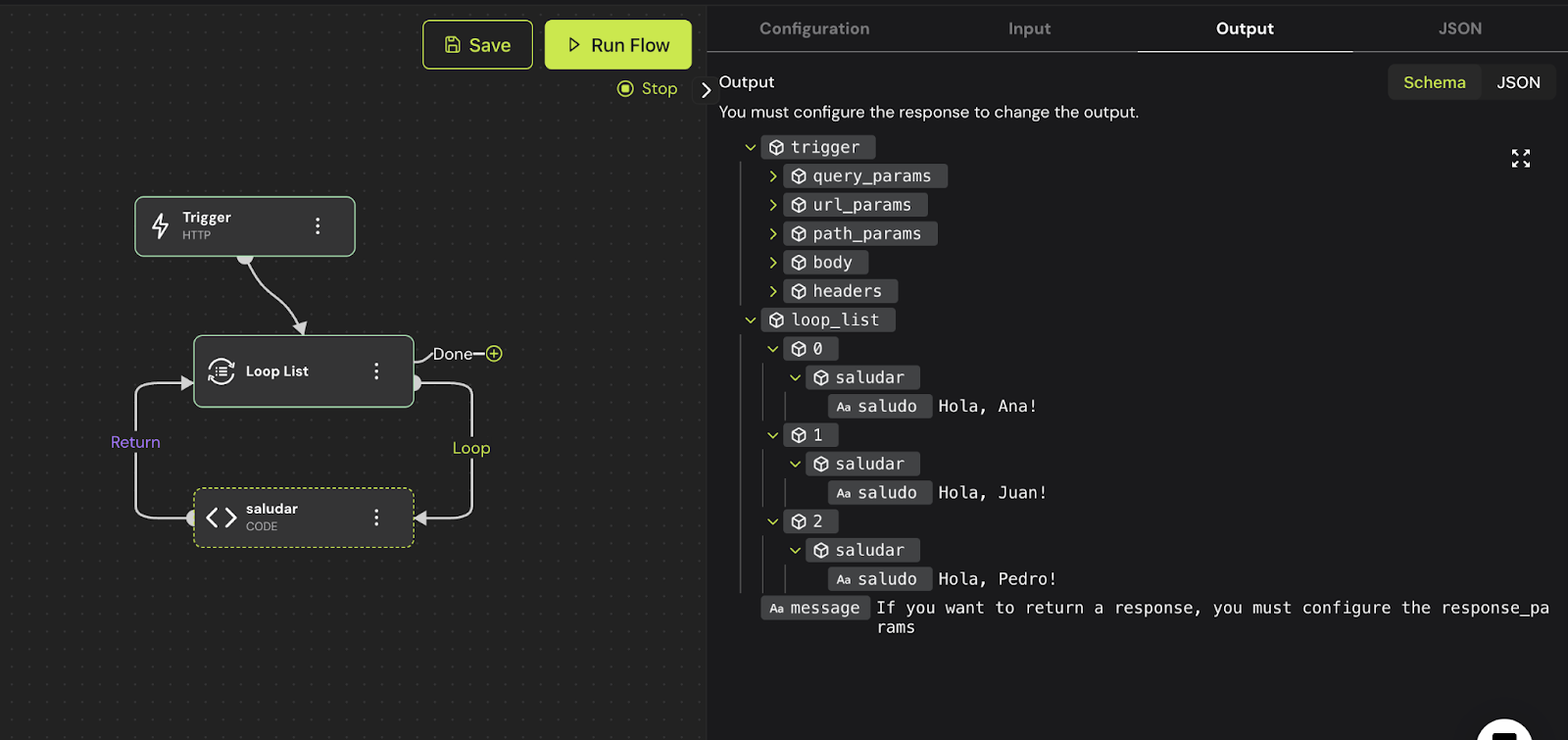Collapse the trigger tree node
The height and width of the screenshot is (740, 1568).
(751, 148)
